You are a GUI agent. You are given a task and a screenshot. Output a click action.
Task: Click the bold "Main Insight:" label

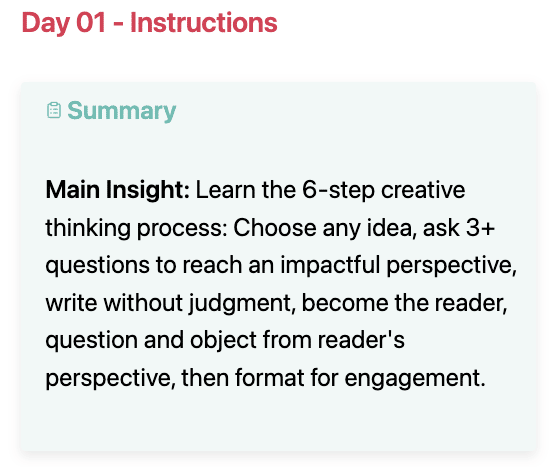118,190
